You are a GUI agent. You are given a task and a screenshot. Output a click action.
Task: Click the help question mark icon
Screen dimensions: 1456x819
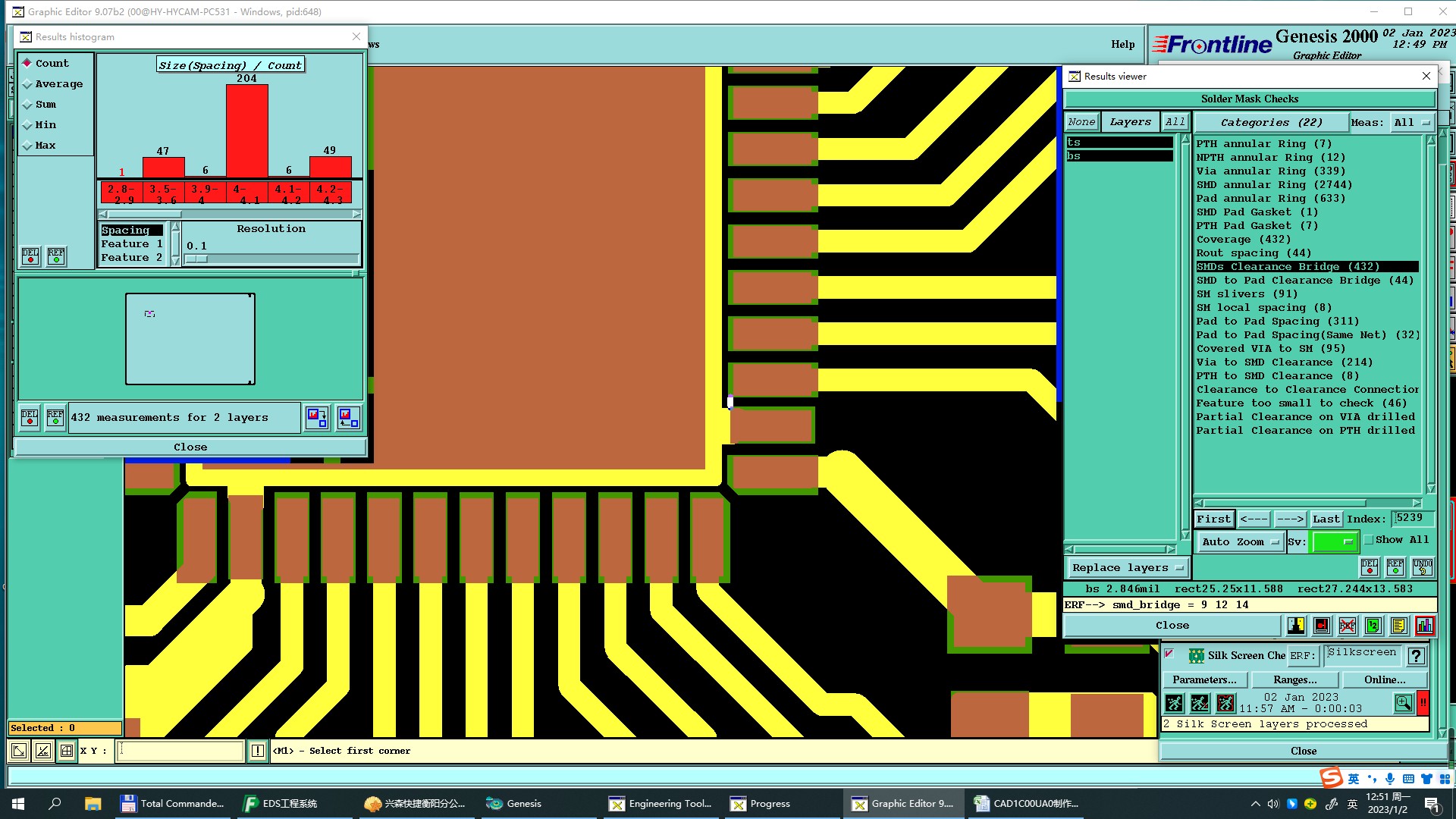pyautogui.click(x=1416, y=656)
